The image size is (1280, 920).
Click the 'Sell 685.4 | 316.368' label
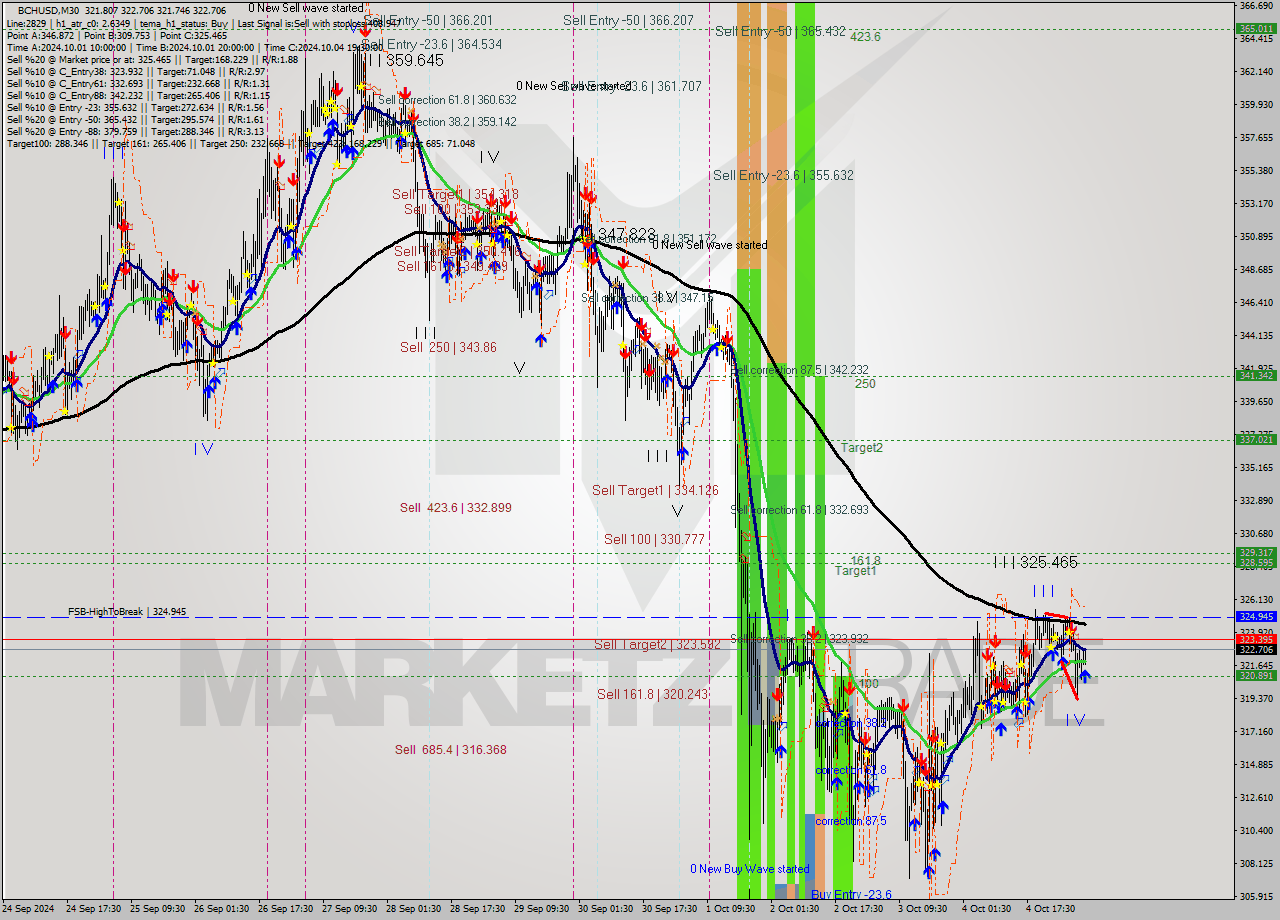coord(450,750)
